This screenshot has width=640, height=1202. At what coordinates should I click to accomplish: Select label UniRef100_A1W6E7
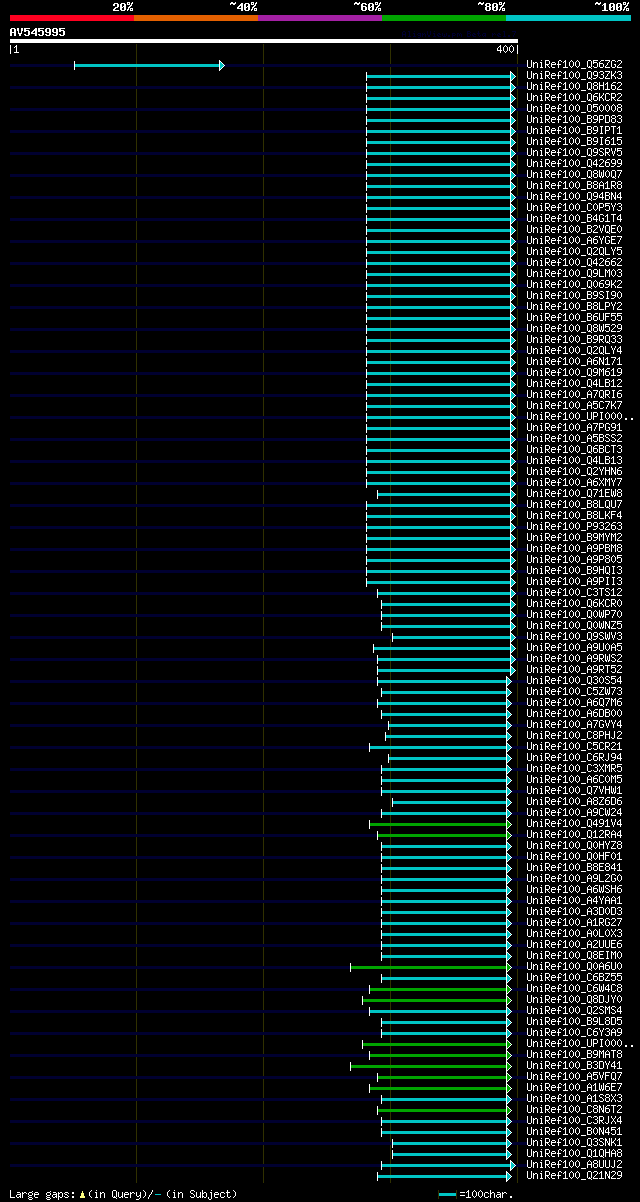click(574, 1088)
